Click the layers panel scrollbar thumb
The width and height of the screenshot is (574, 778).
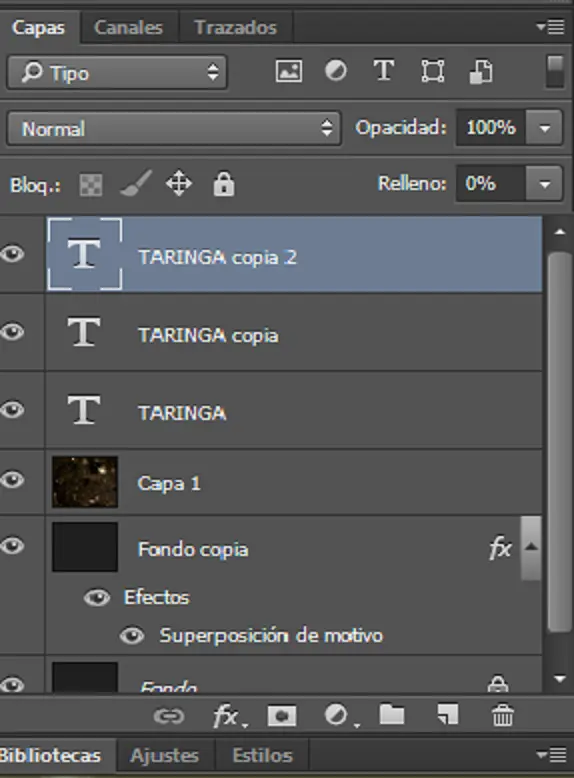pyautogui.click(x=560, y=442)
